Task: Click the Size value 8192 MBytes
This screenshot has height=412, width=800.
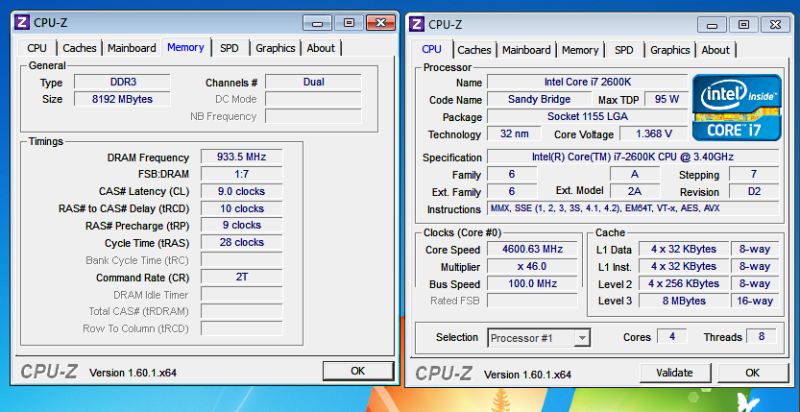Action: pos(122,98)
